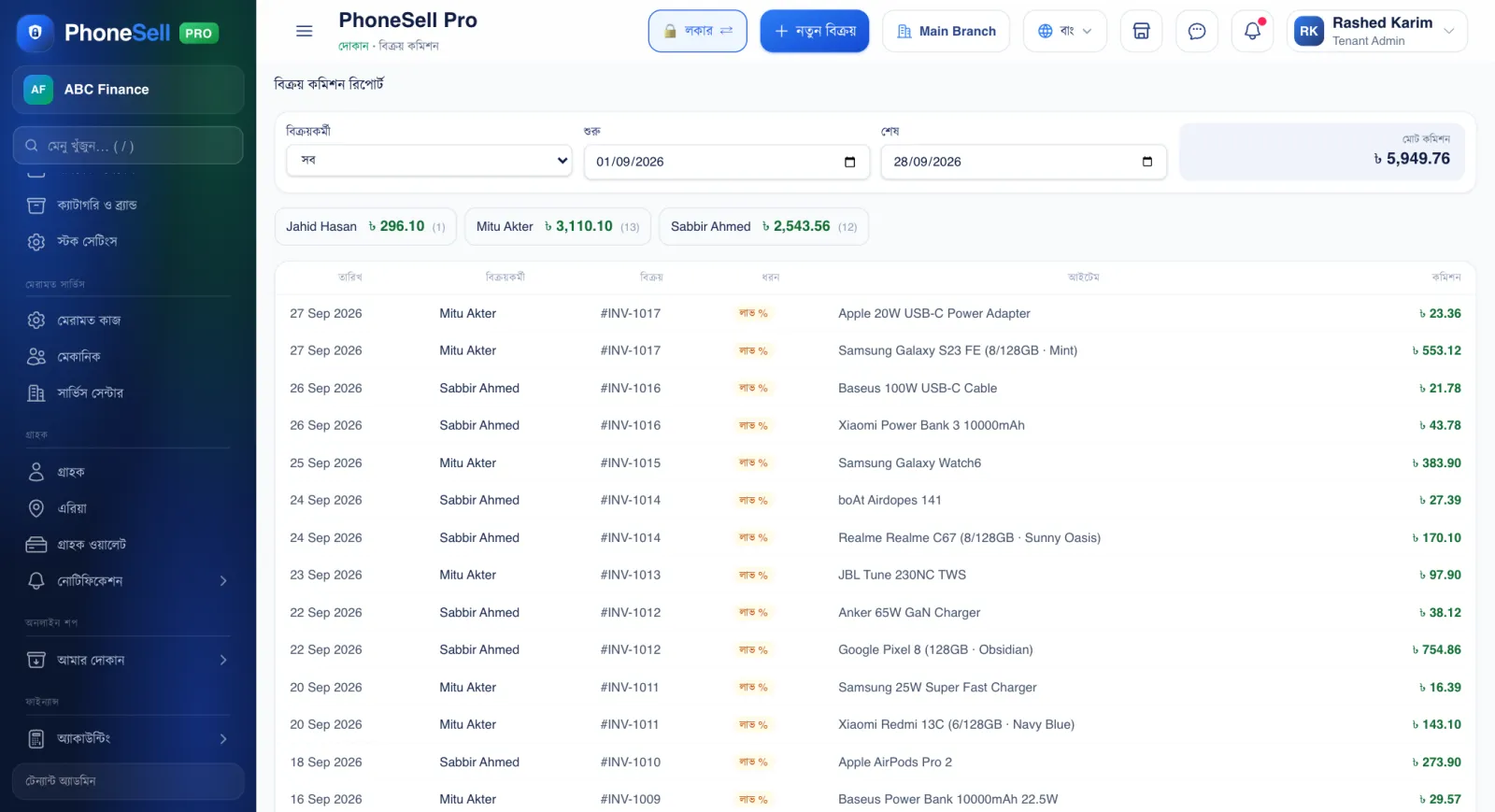Click commission value 553.12
1495x812 pixels.
click(1437, 350)
